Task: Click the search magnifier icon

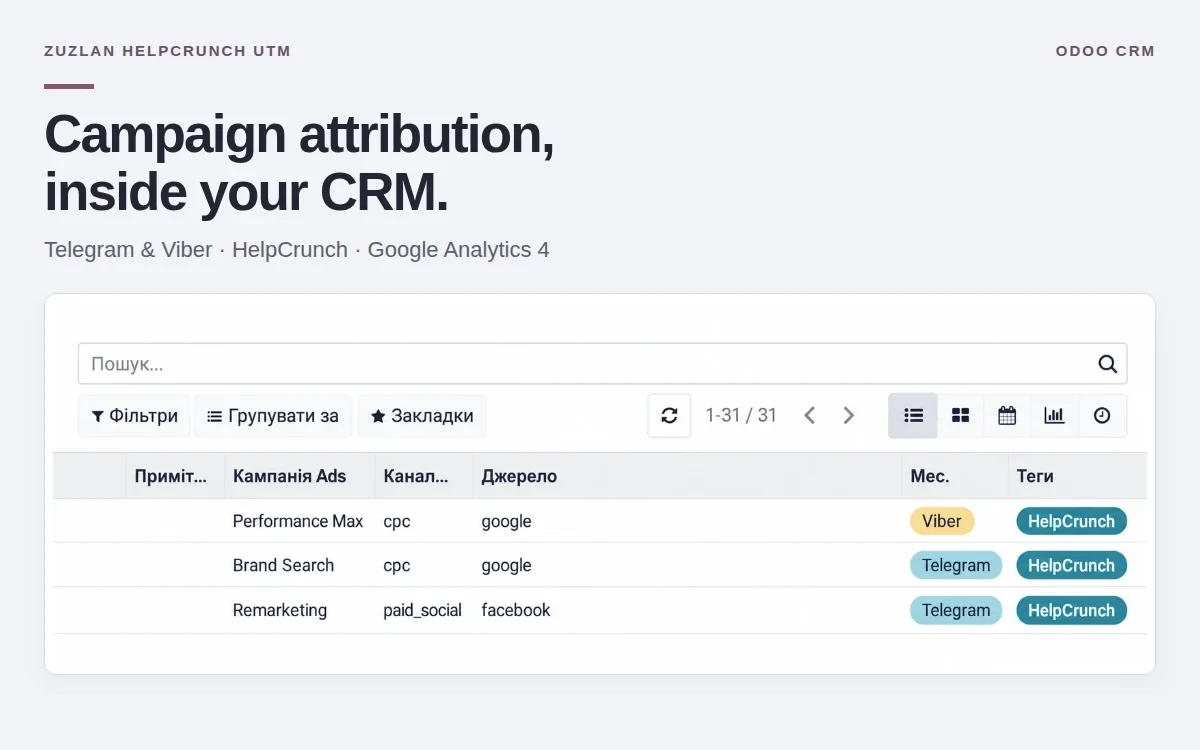Action: pos(1107,364)
